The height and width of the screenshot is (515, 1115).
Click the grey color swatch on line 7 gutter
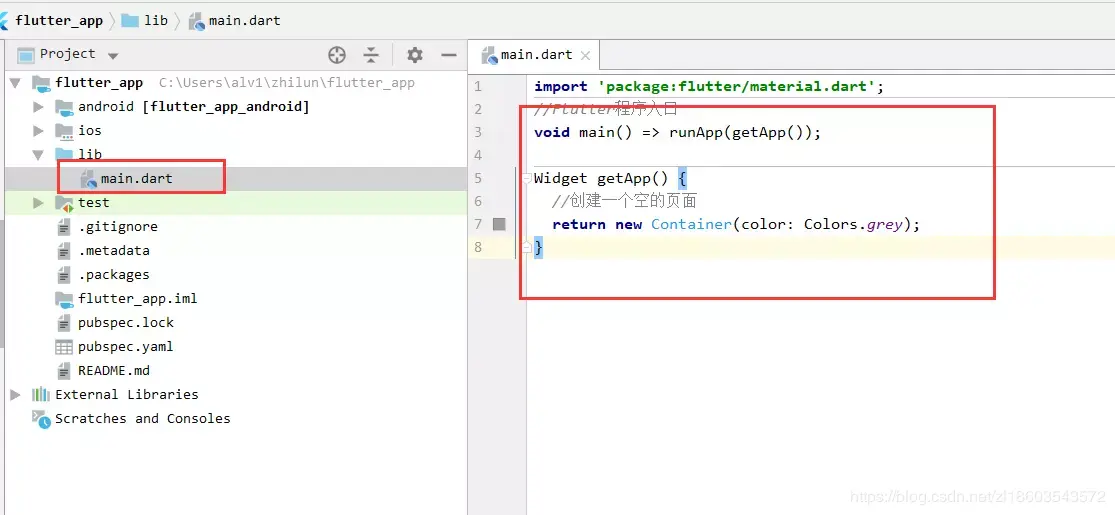pyautogui.click(x=499, y=225)
